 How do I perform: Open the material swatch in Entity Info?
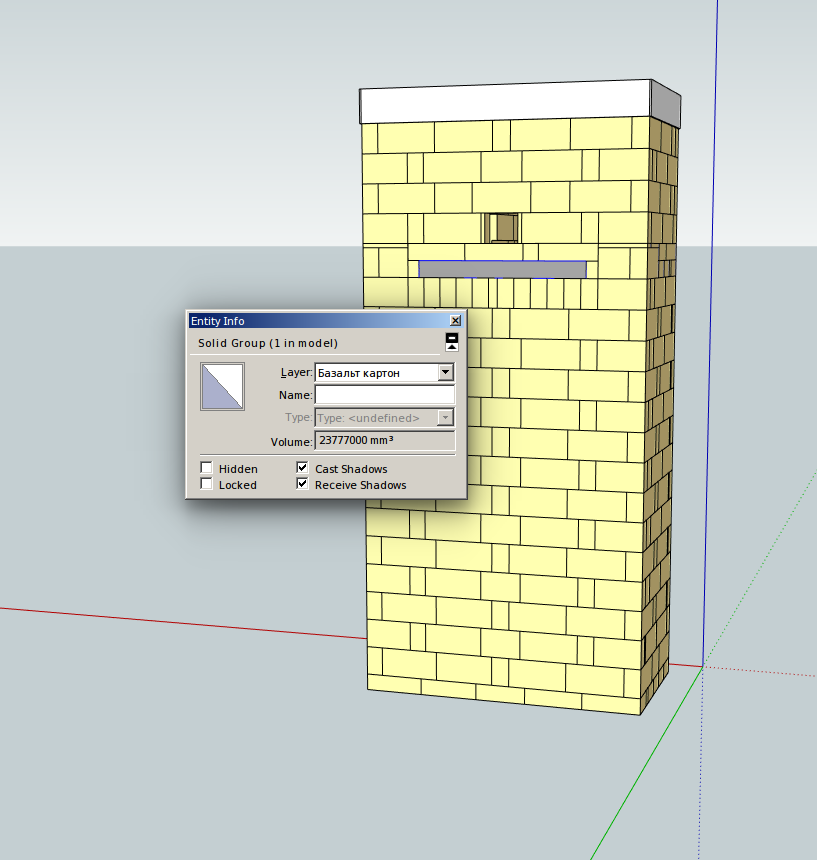[x=222, y=387]
